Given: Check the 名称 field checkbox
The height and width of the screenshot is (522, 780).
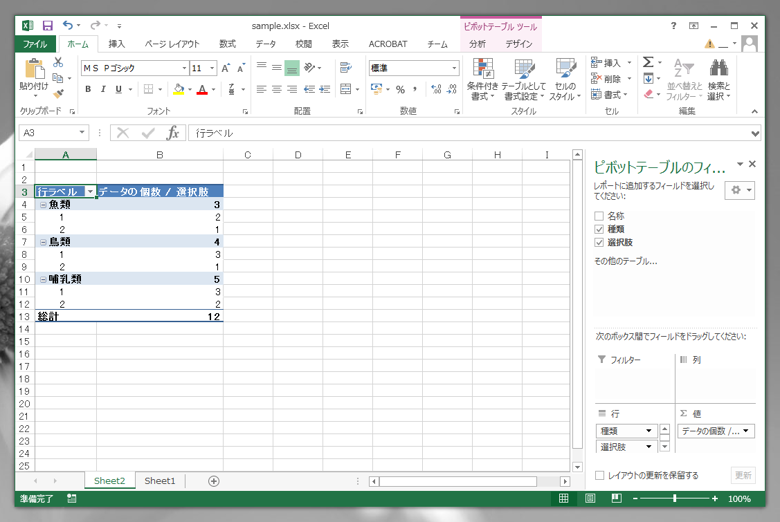Looking at the screenshot, I should pos(599,216).
